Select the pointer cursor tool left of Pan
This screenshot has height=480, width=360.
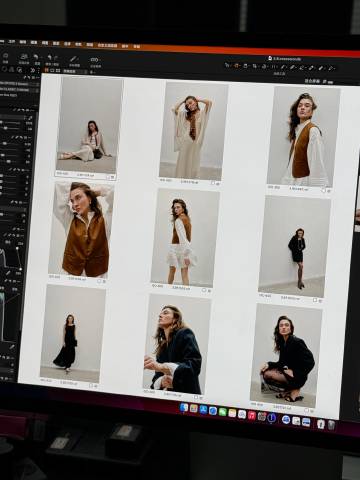(227, 65)
